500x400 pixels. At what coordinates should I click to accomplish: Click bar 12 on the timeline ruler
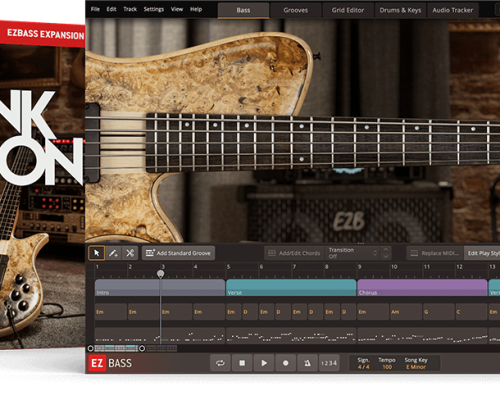[459, 267]
